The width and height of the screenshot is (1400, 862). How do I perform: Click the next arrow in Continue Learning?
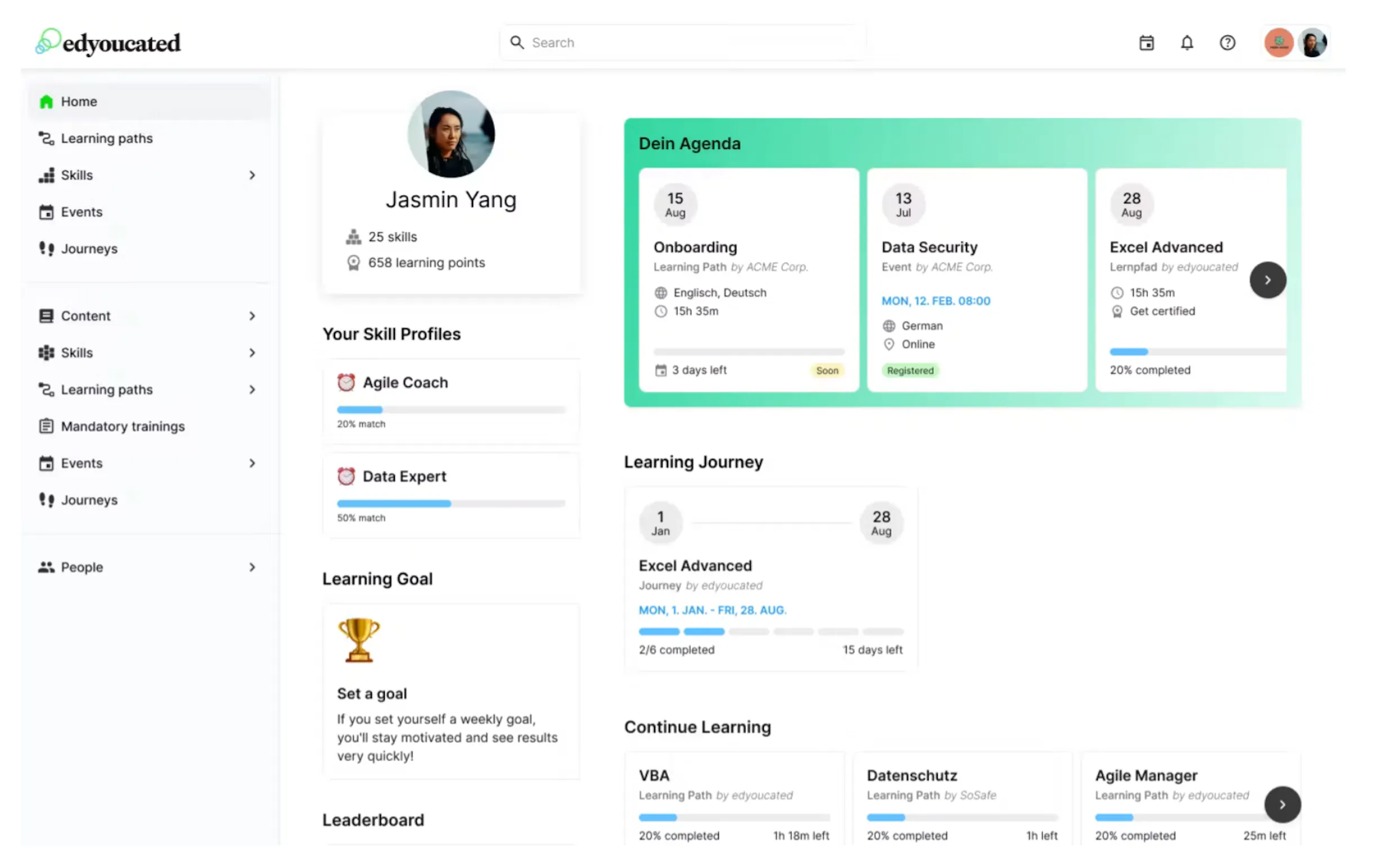click(1282, 805)
